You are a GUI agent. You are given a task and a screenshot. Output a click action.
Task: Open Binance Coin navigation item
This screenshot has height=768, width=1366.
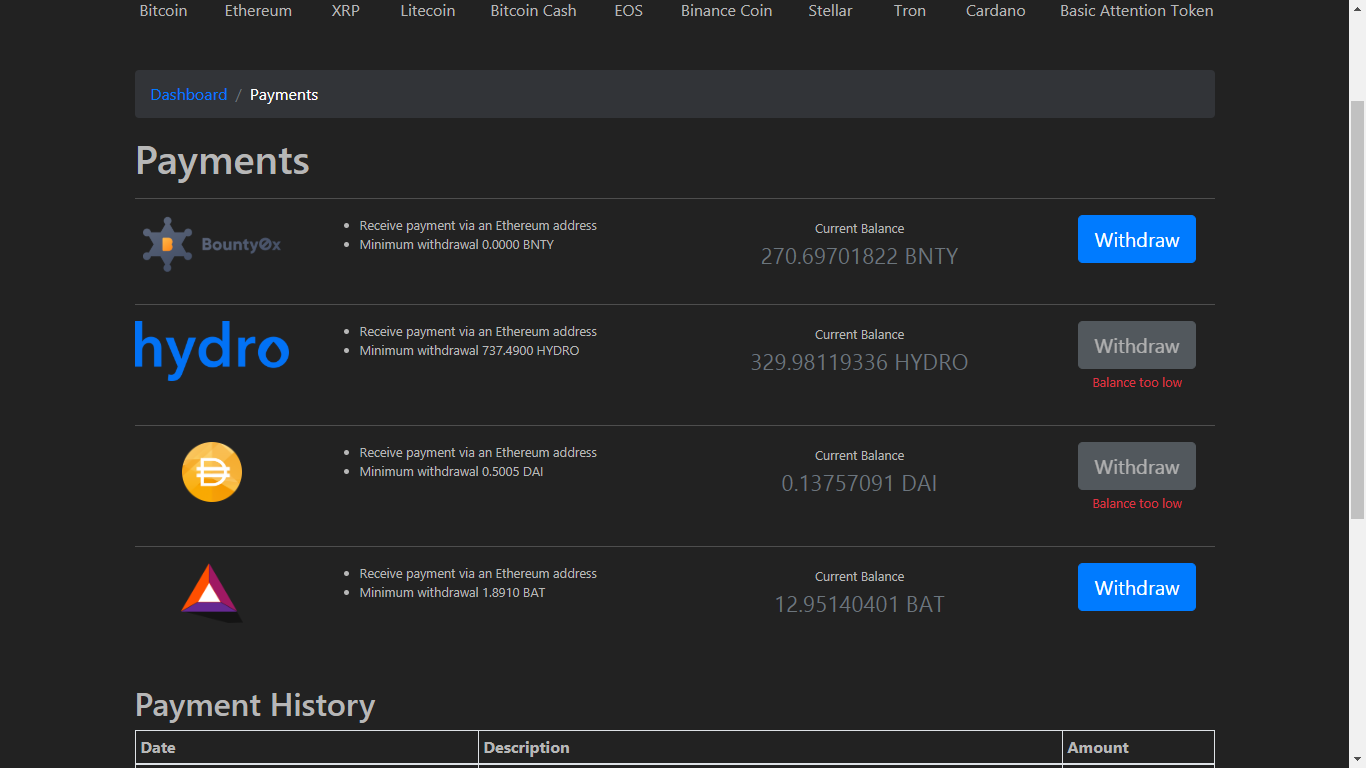click(x=727, y=11)
